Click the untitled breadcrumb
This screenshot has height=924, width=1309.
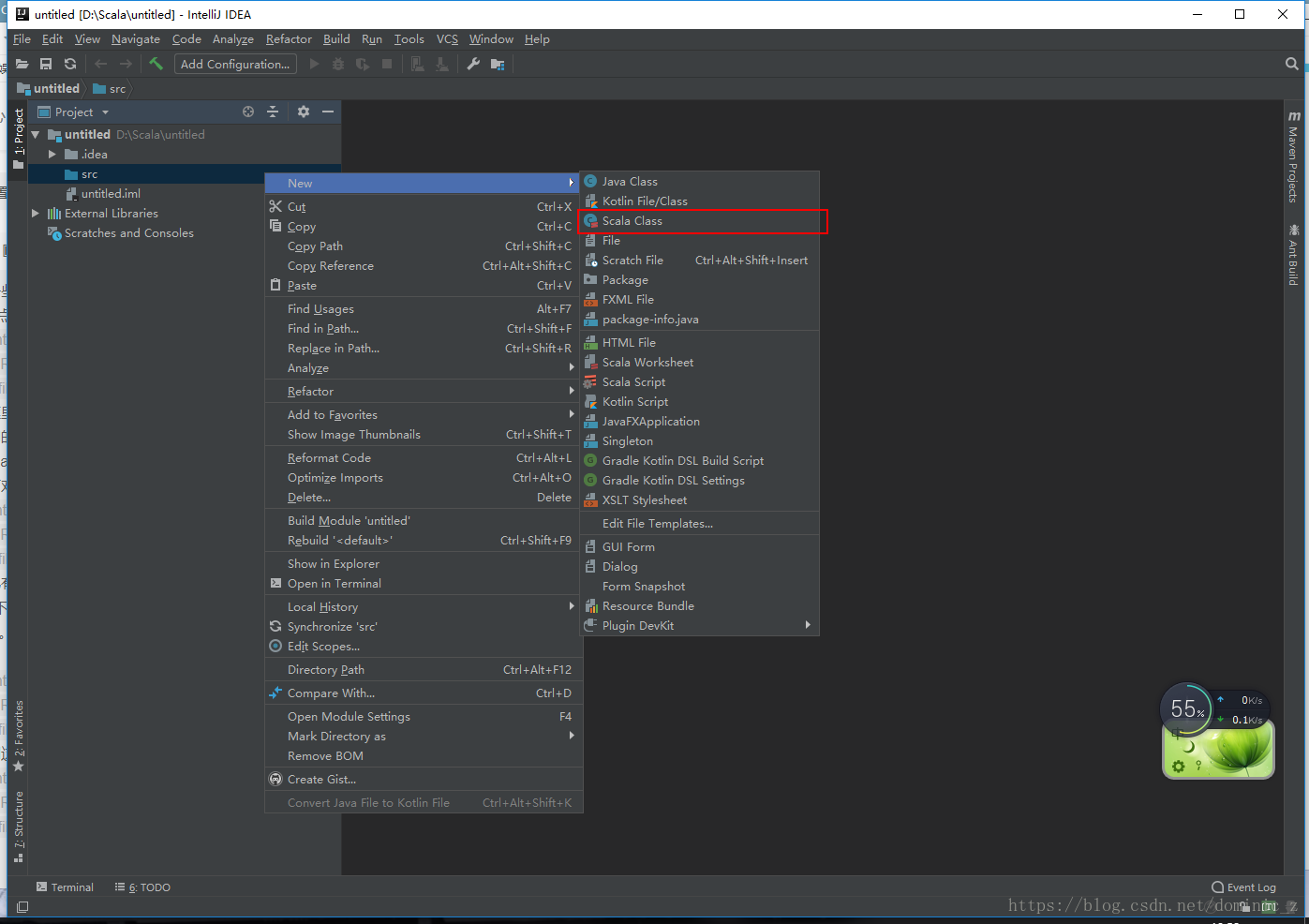[49, 89]
